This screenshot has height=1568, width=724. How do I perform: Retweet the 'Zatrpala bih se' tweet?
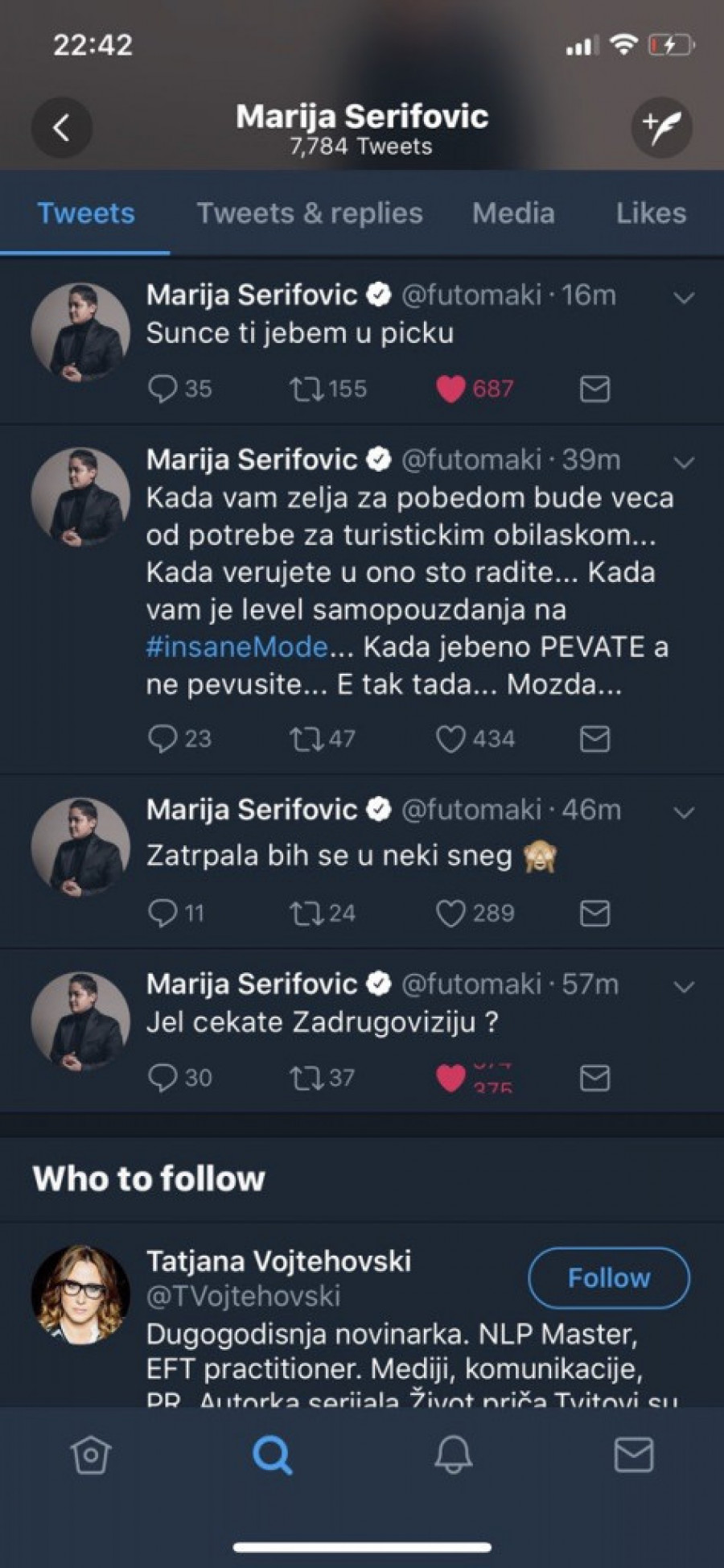point(306,914)
